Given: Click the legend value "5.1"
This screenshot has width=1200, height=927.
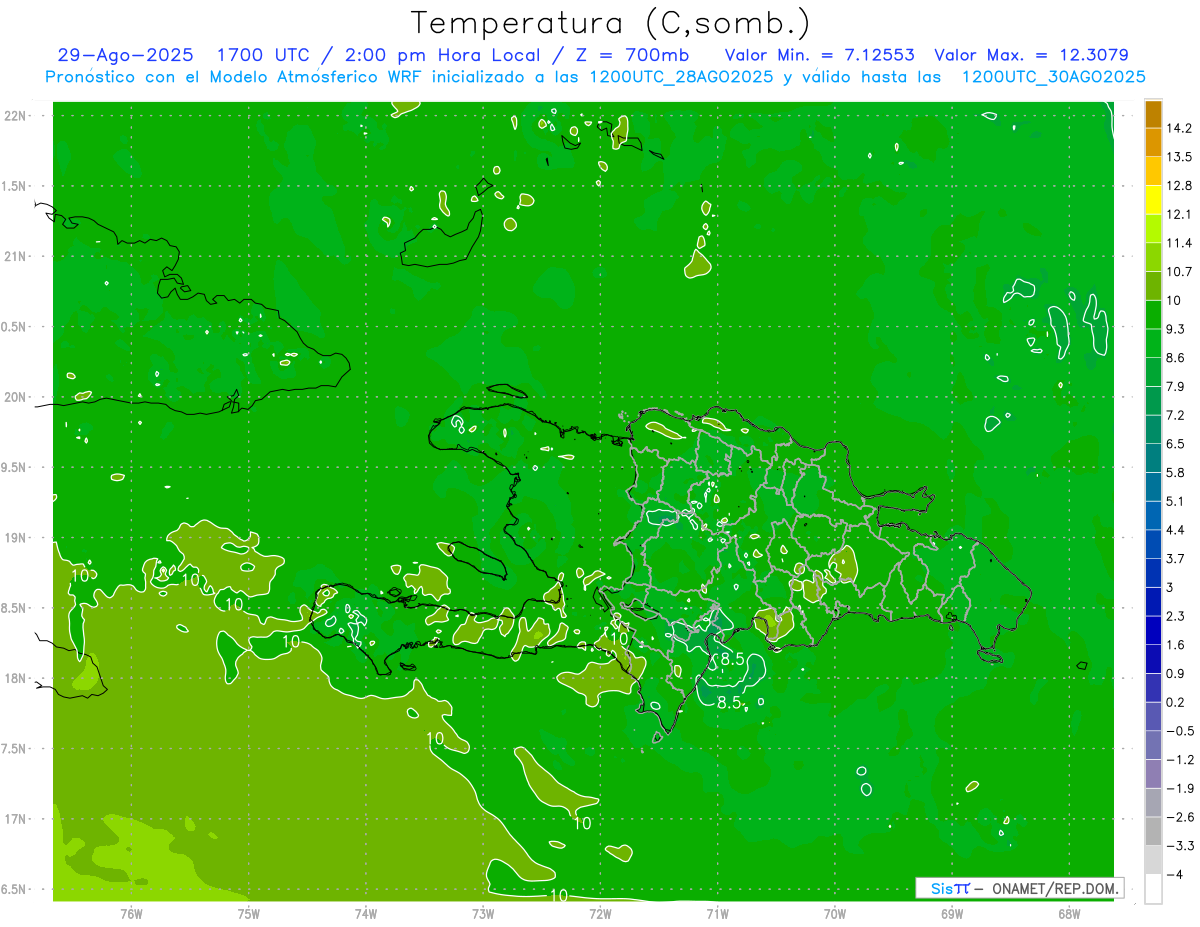Looking at the screenshot, I should (x=1175, y=501).
